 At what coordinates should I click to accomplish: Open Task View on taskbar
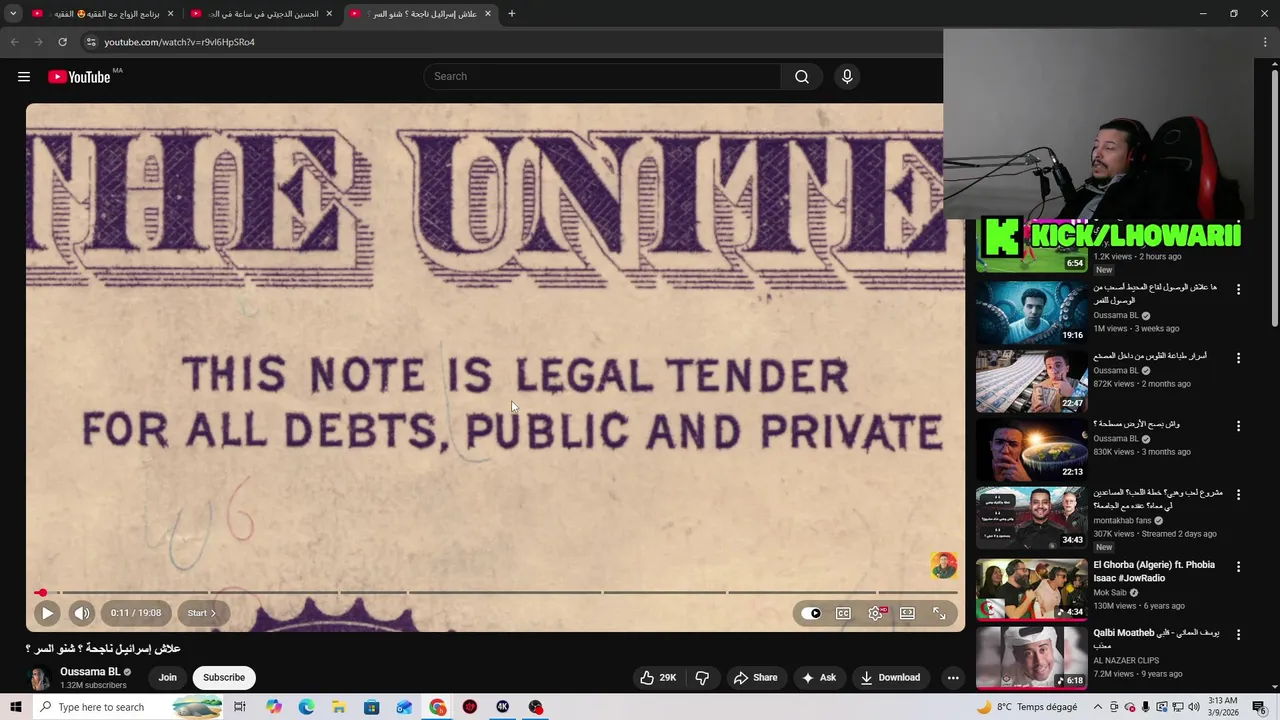[240, 707]
